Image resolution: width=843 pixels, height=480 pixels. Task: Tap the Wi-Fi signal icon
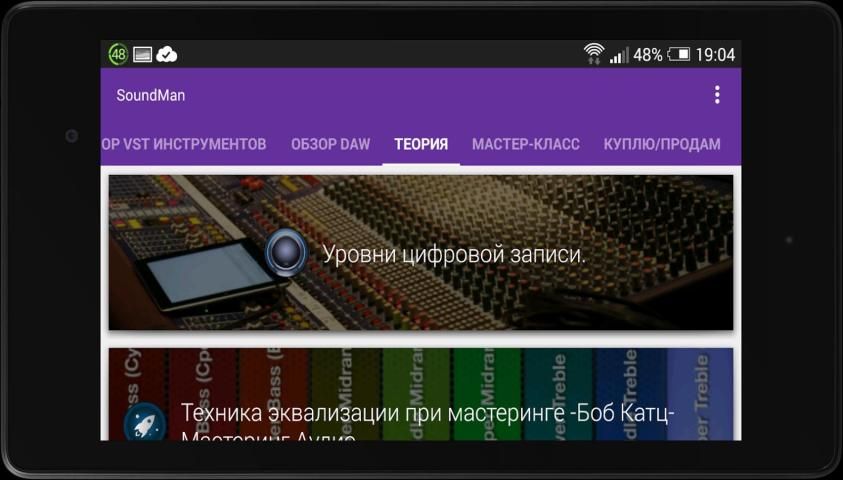click(594, 54)
